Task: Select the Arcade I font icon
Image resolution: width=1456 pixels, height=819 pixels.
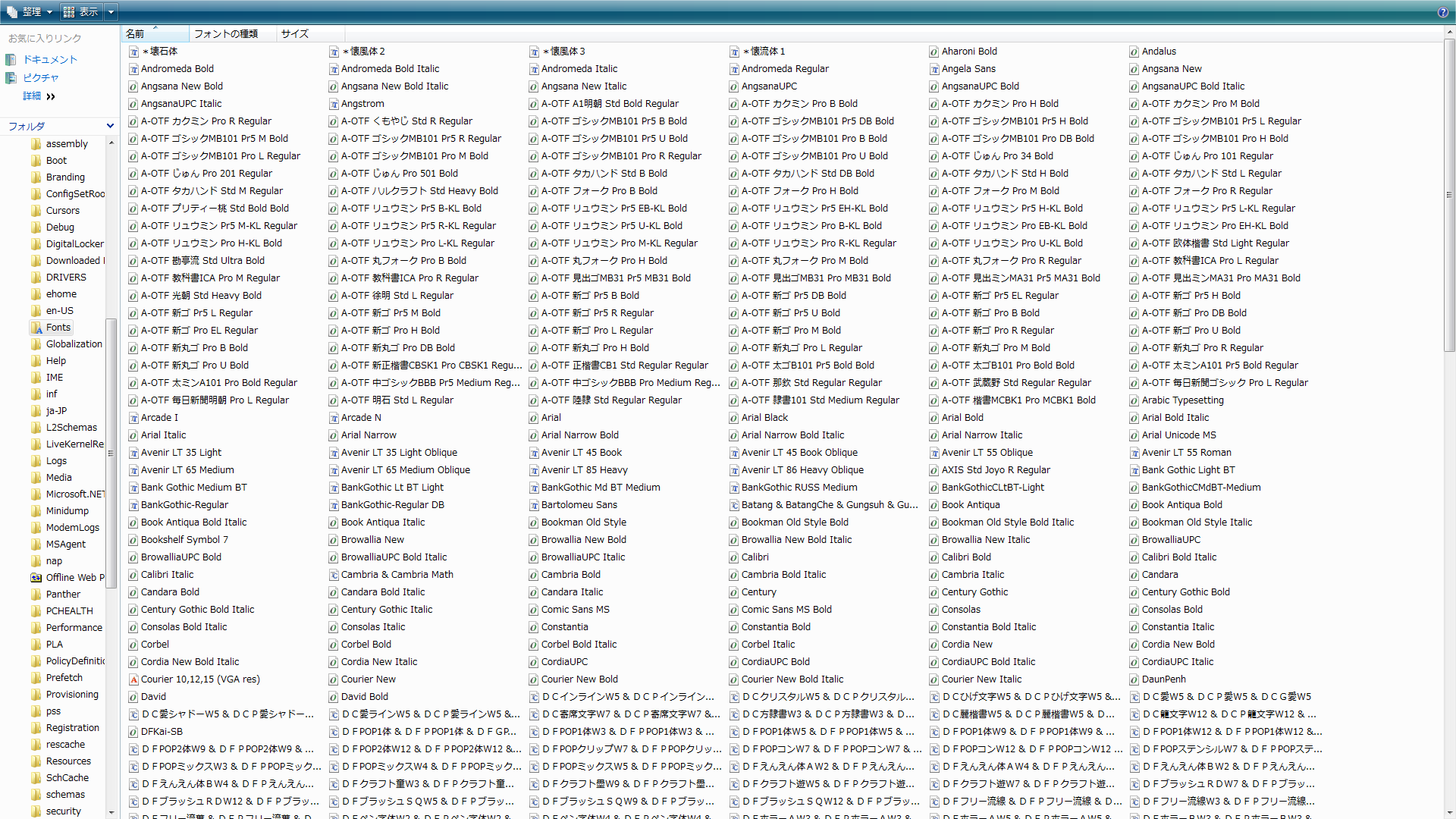Action: coord(133,418)
